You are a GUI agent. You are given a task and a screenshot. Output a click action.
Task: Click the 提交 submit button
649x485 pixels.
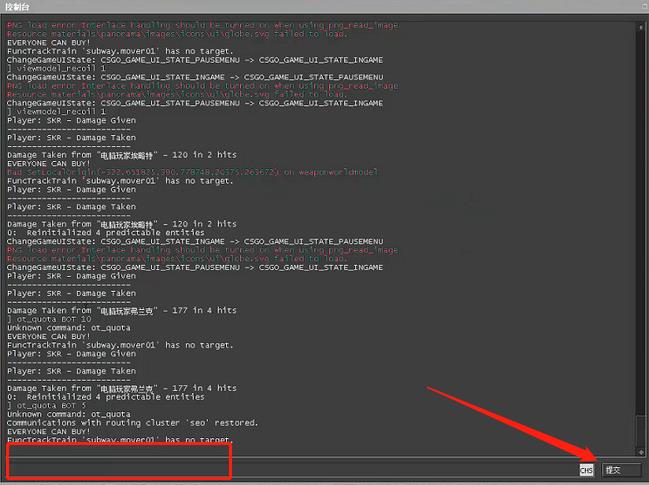(x=621, y=469)
